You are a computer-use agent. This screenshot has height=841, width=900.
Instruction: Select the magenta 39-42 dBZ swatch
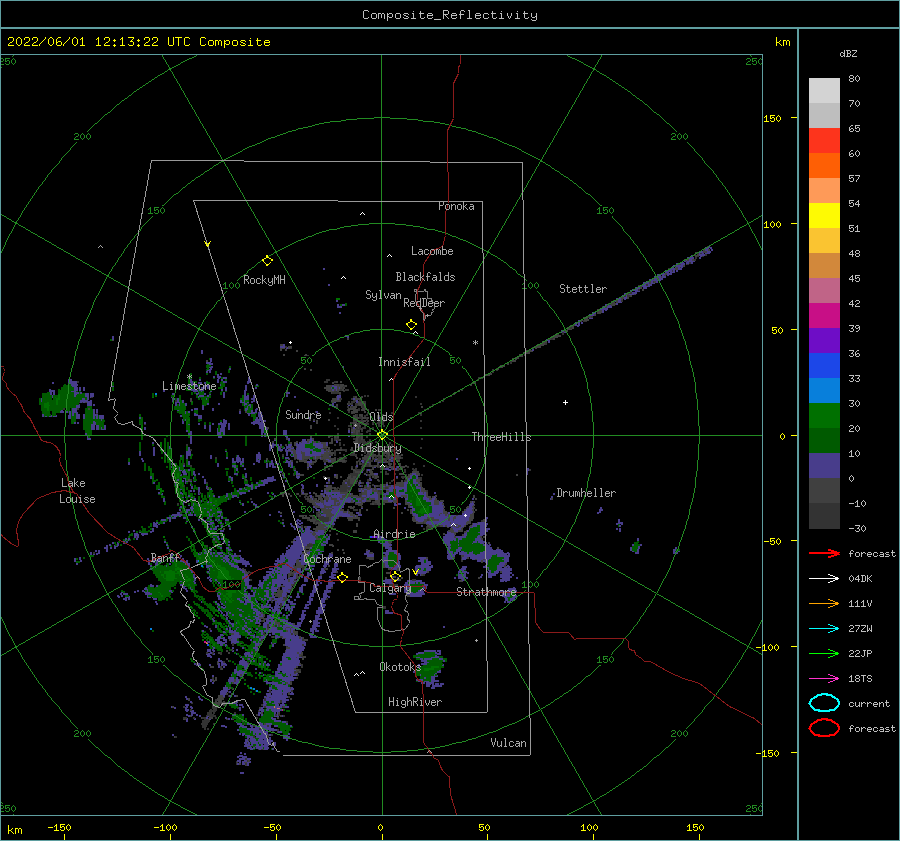[x=824, y=316]
